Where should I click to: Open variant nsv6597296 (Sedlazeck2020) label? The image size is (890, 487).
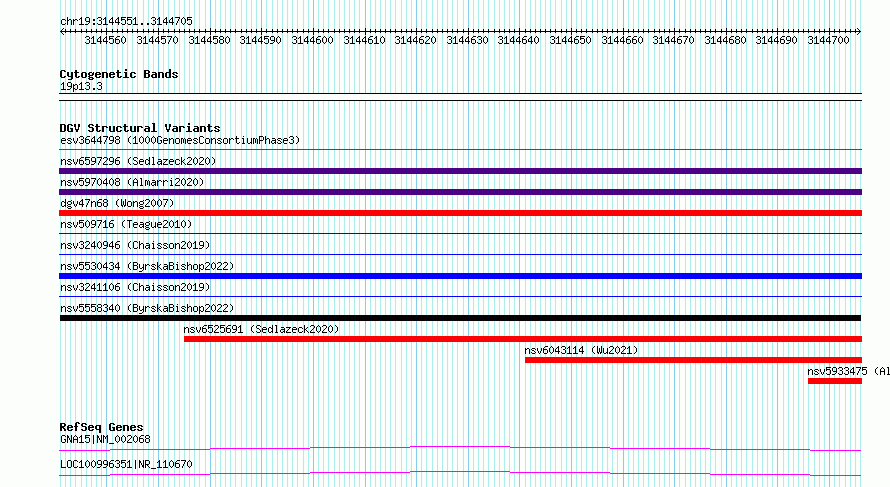(138, 161)
